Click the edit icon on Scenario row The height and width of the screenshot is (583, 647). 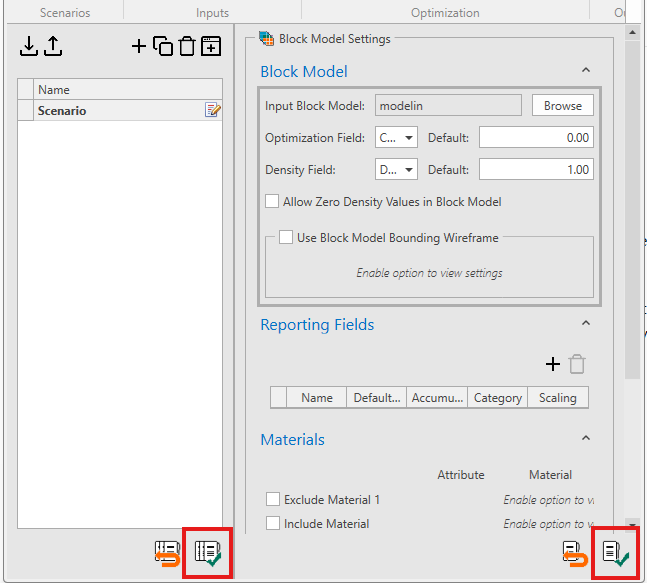click(212, 111)
